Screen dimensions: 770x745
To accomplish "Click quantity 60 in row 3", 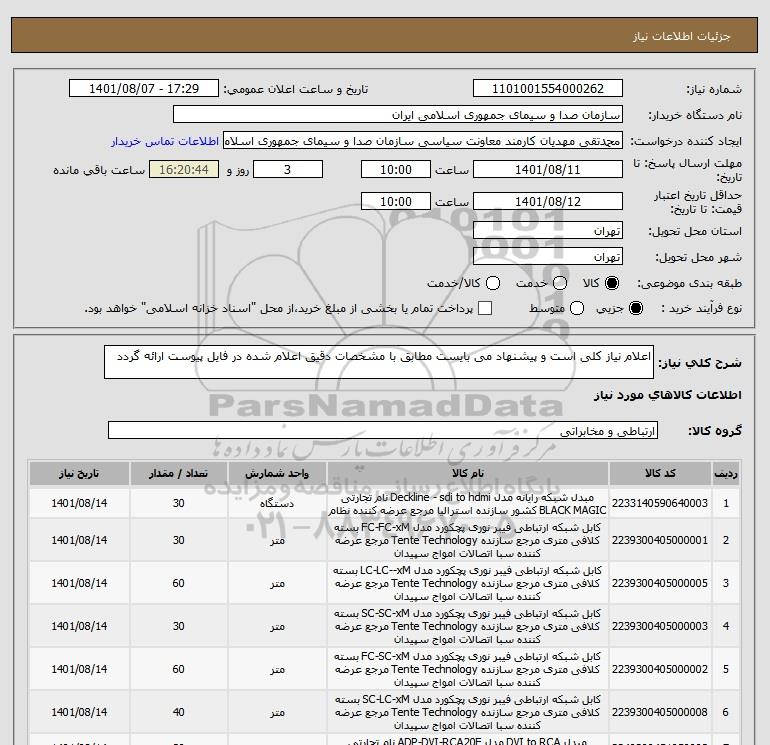I will point(178,583).
